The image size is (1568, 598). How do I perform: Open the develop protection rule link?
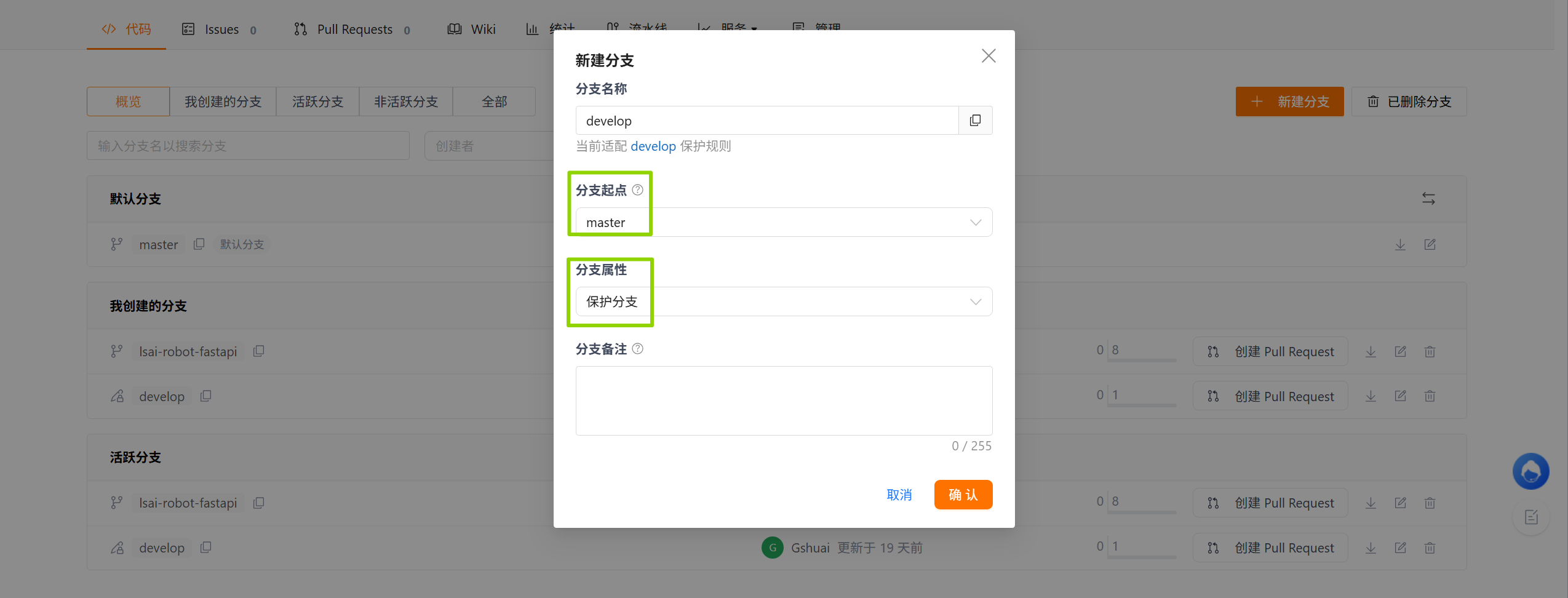(x=652, y=146)
